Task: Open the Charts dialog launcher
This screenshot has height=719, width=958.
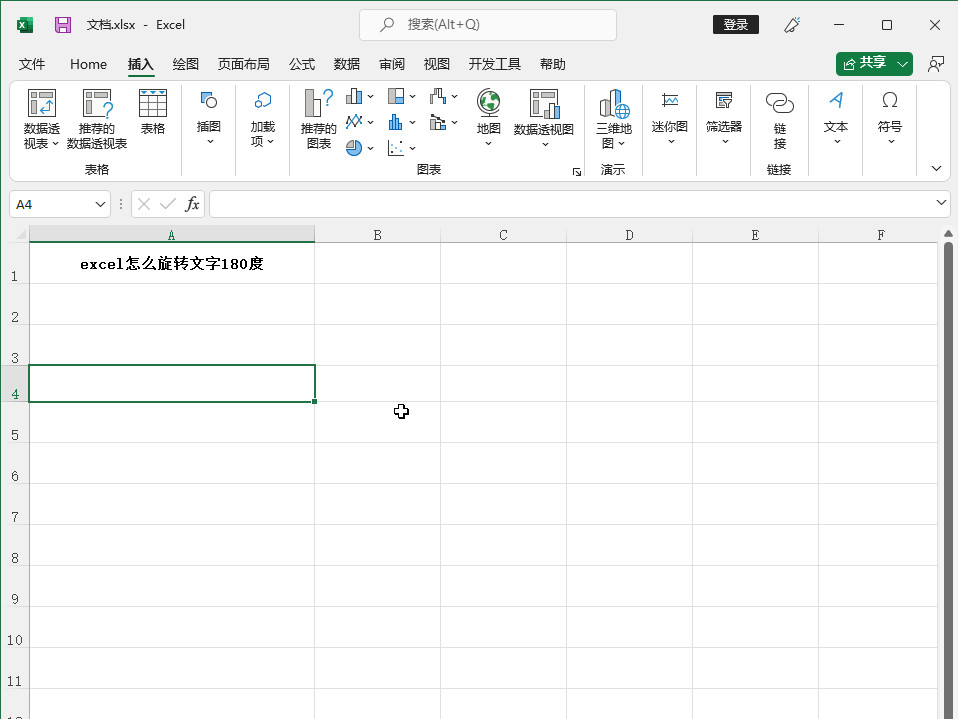Action: coord(577,172)
